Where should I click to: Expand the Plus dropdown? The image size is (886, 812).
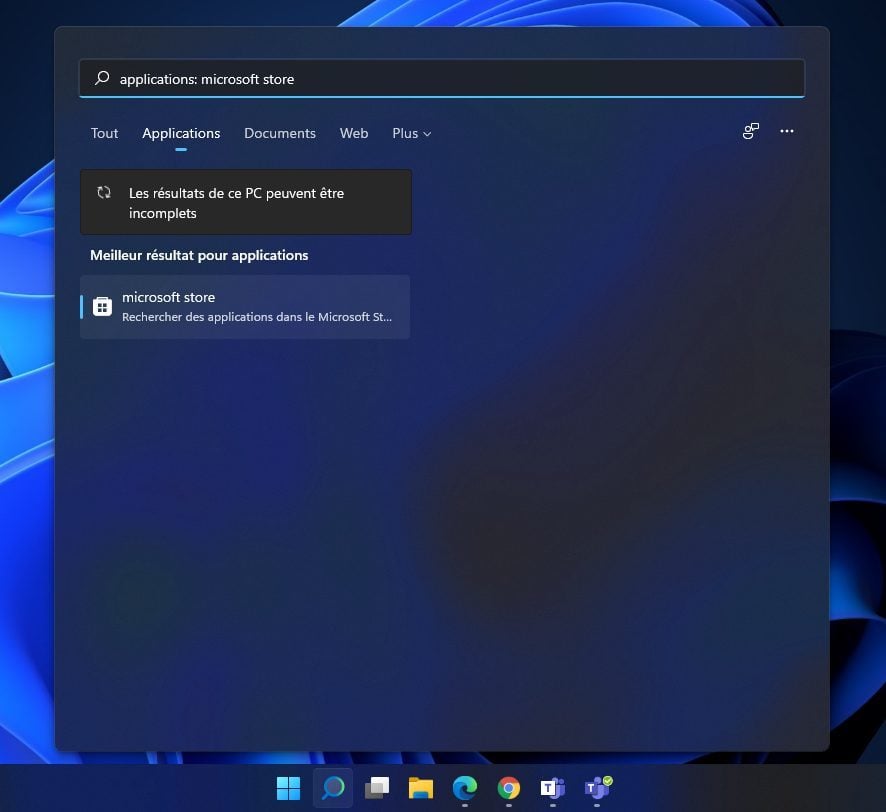[411, 133]
